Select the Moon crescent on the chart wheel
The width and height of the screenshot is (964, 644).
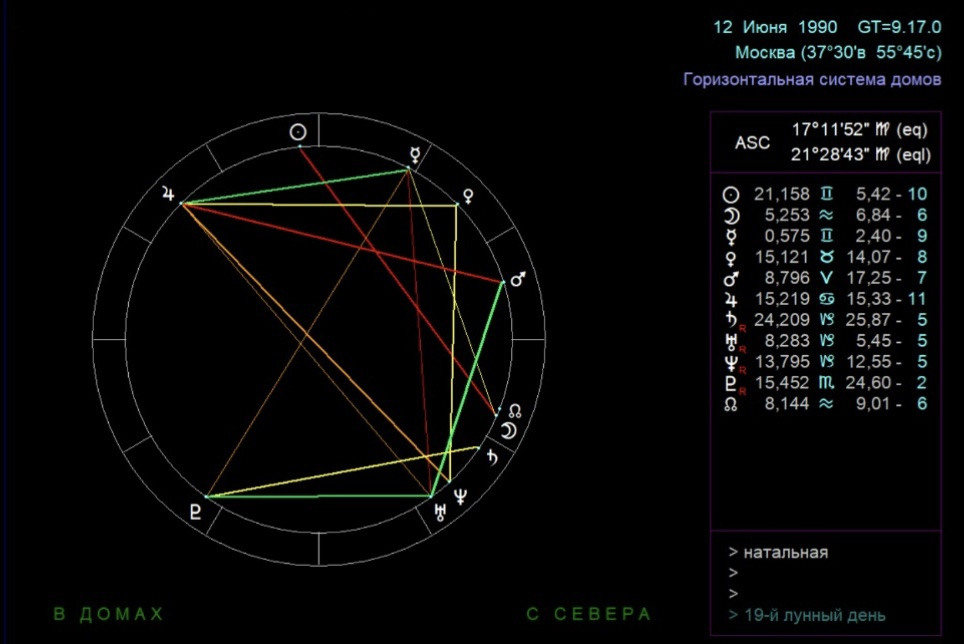point(509,431)
